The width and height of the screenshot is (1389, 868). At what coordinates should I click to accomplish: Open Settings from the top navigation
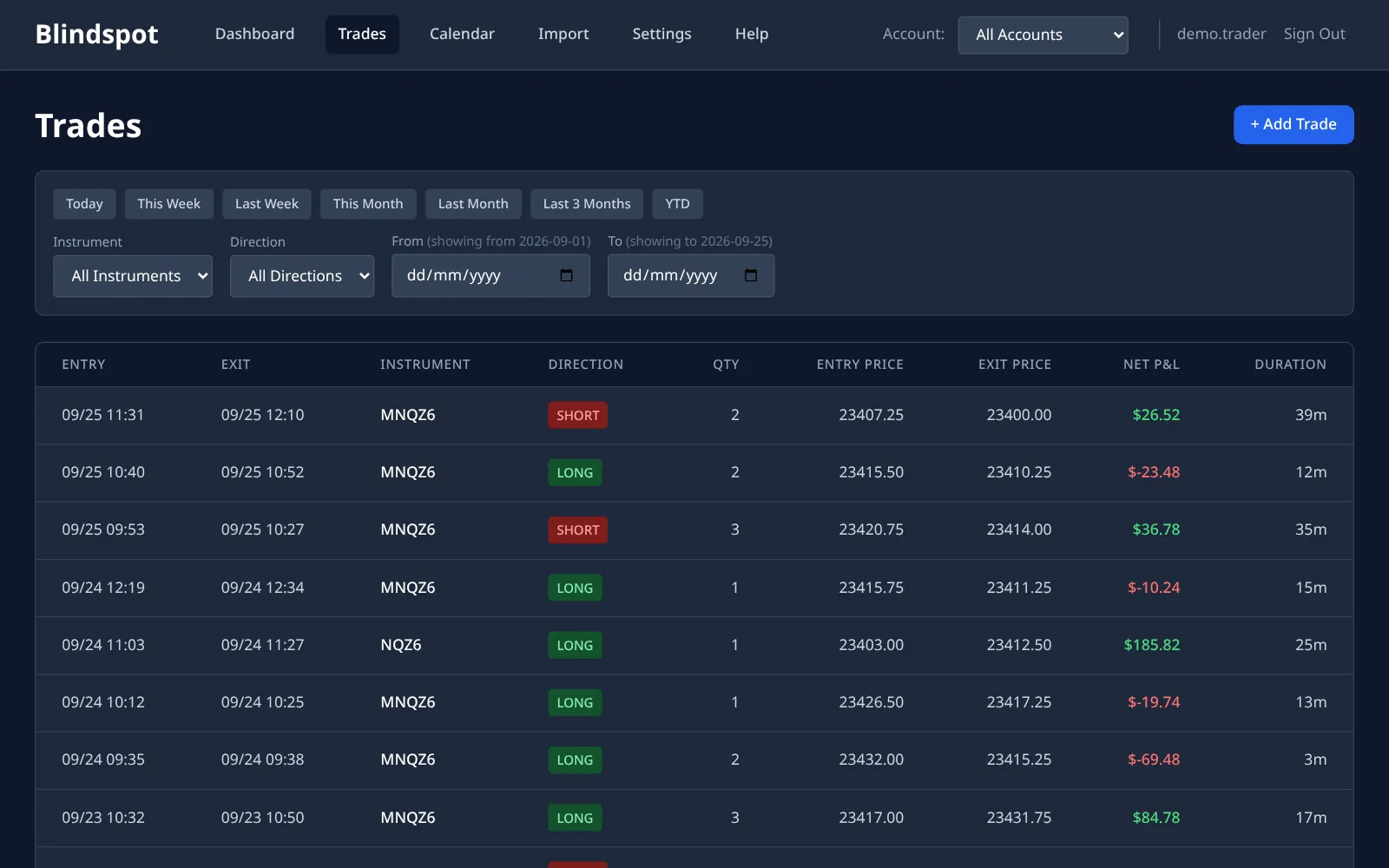pyautogui.click(x=662, y=34)
